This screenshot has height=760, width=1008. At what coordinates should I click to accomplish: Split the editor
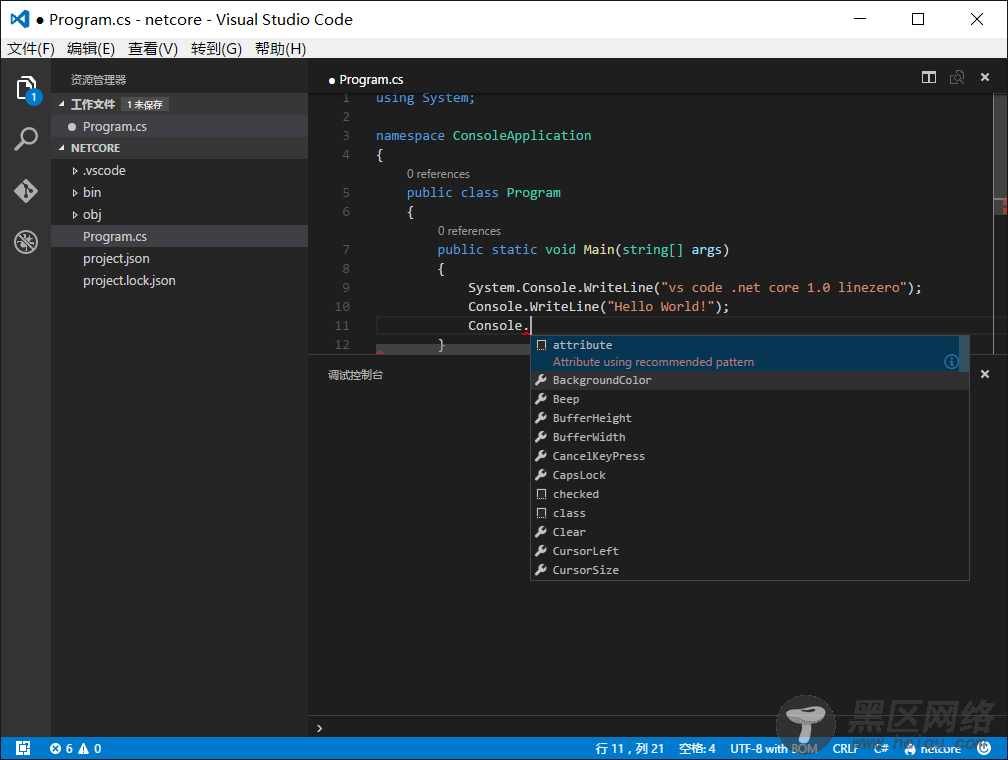click(928, 77)
